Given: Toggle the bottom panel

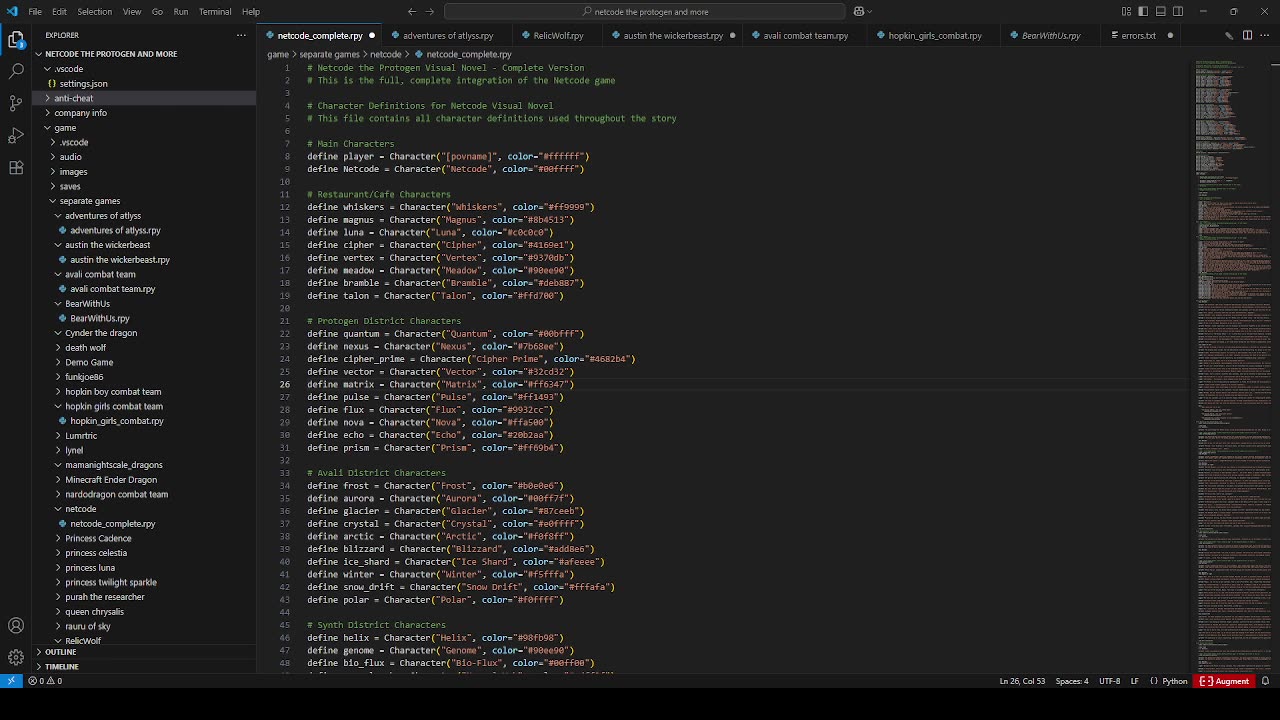Looking at the screenshot, I should pyautogui.click(x=1161, y=12).
